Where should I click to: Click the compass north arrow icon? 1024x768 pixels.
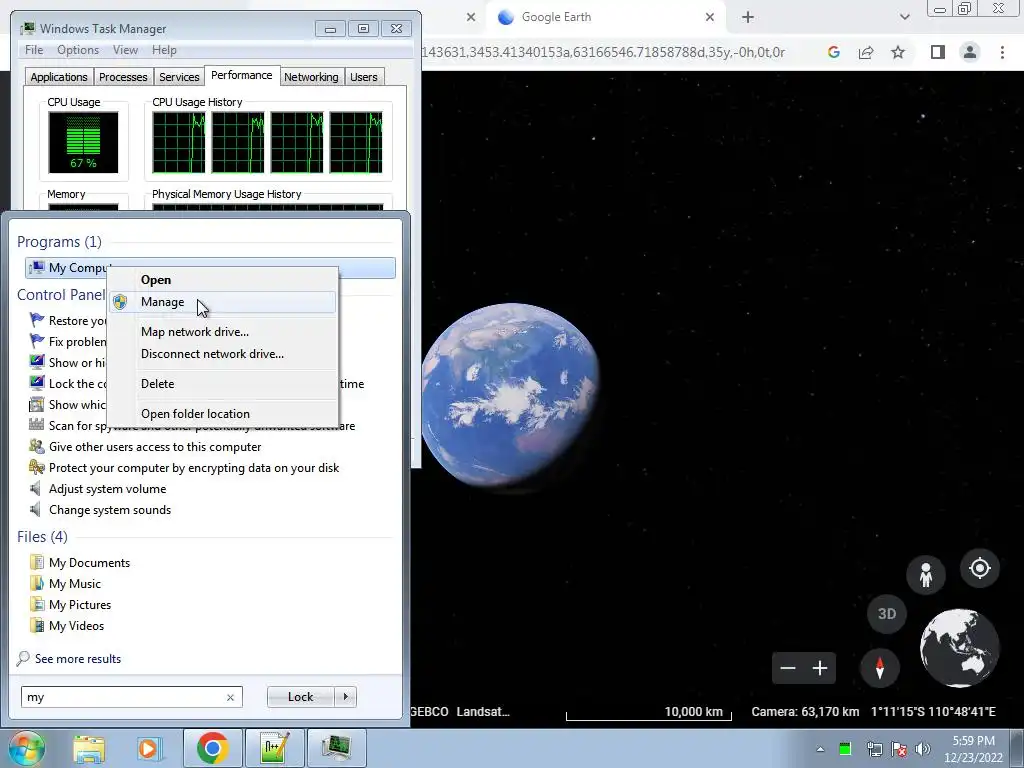880,667
